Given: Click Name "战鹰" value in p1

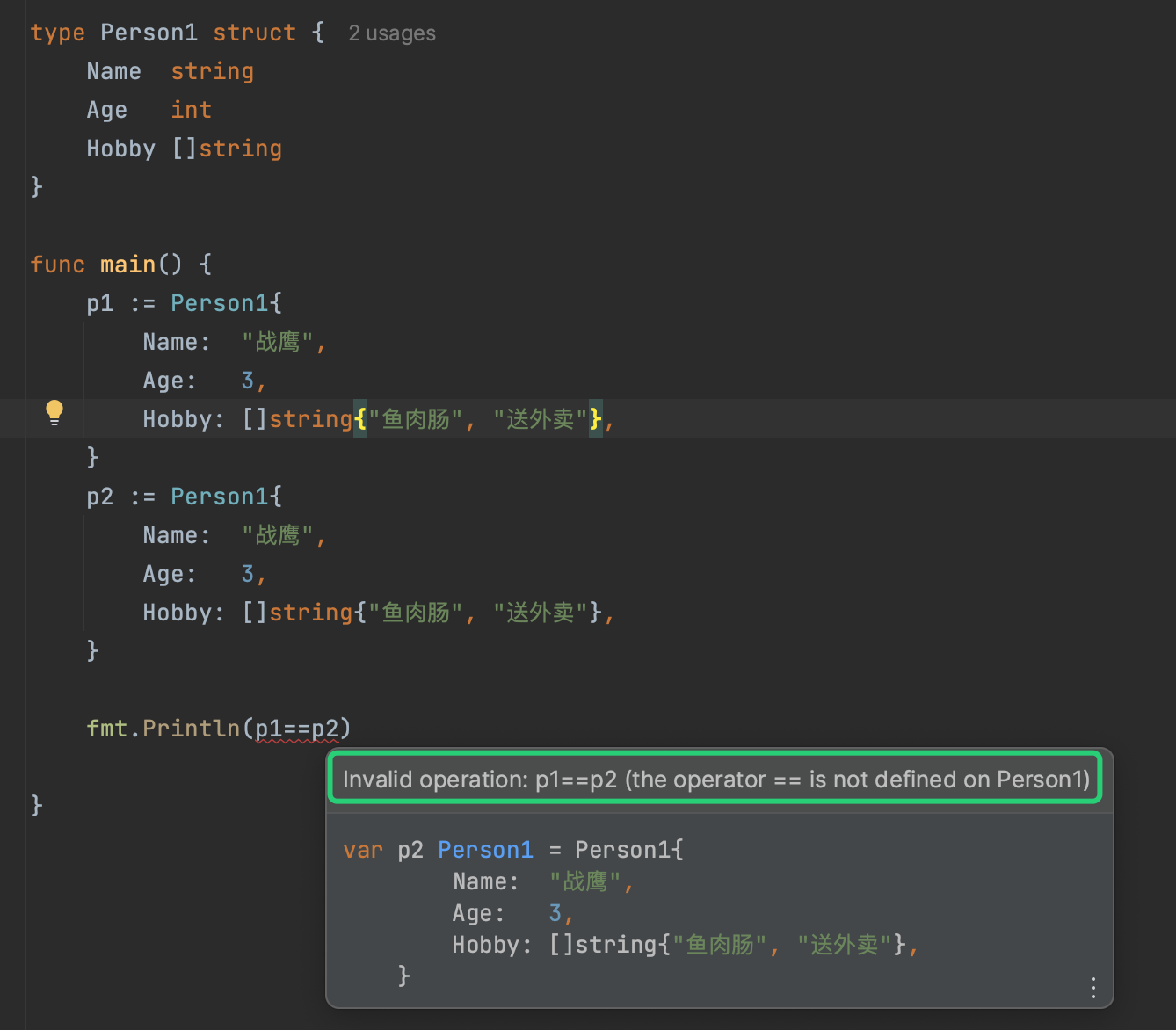Looking at the screenshot, I should [278, 342].
